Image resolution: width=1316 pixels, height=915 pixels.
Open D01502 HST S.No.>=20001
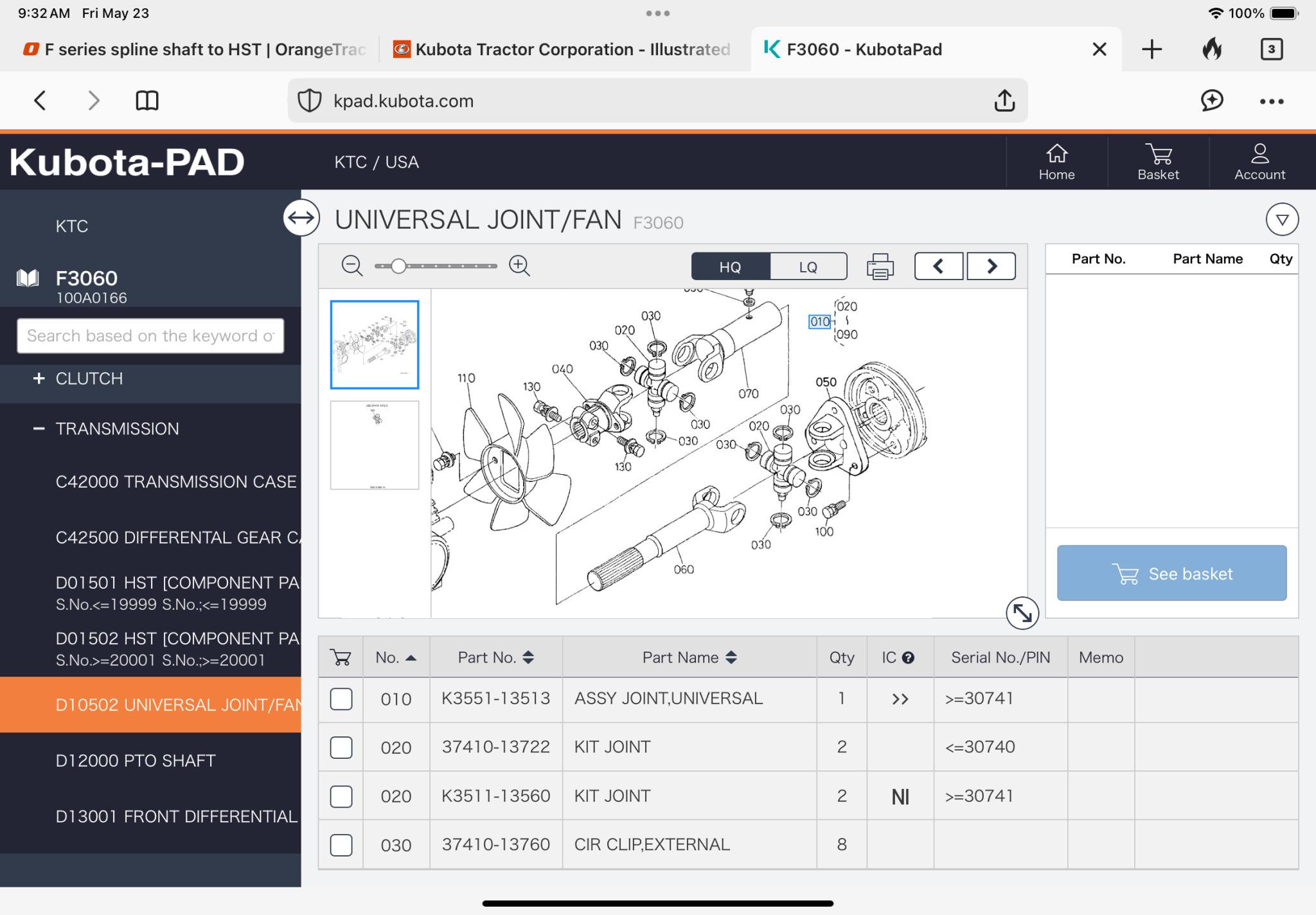pos(178,649)
